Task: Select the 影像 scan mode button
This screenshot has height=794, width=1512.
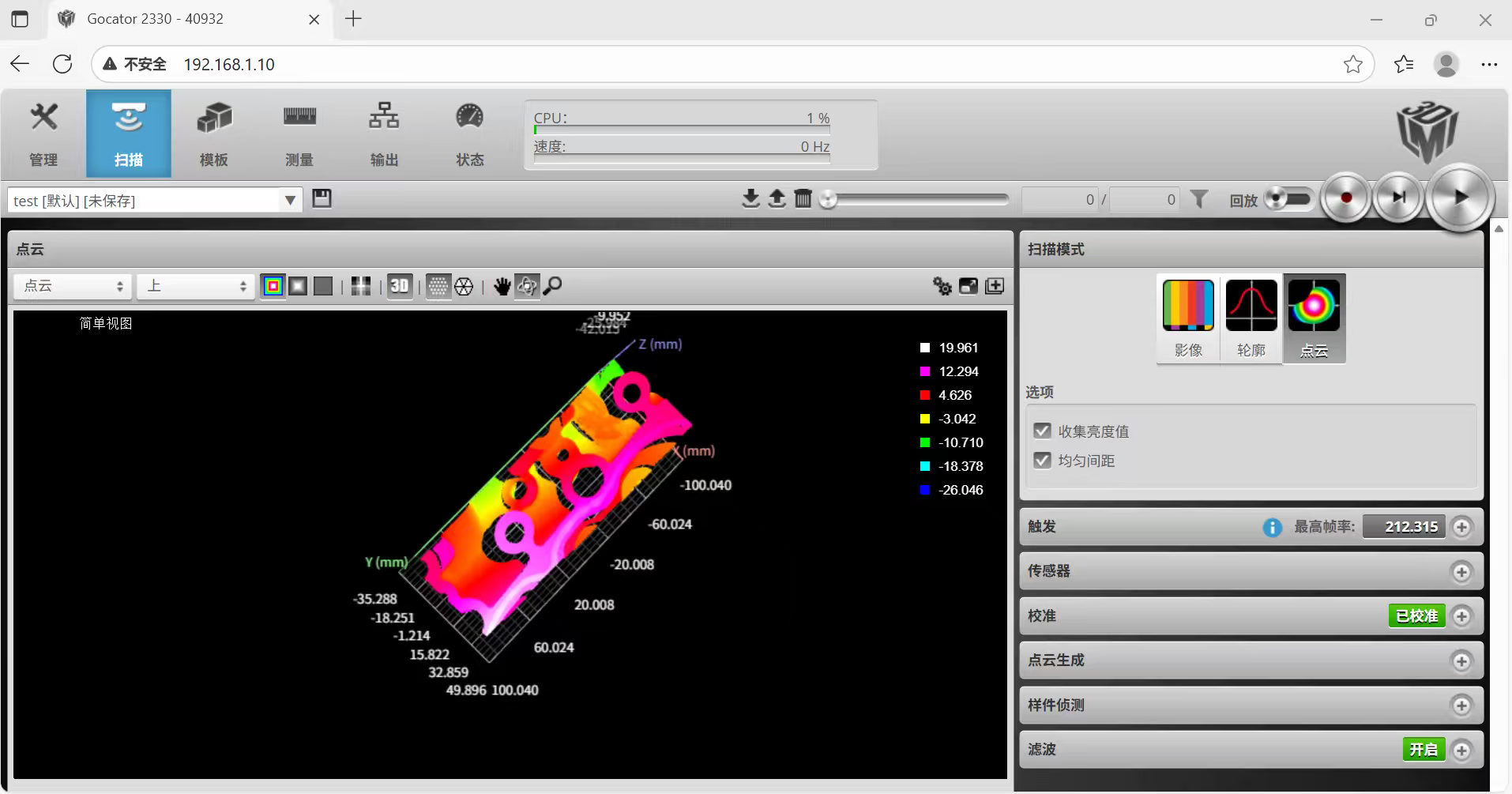Action: click(1187, 318)
